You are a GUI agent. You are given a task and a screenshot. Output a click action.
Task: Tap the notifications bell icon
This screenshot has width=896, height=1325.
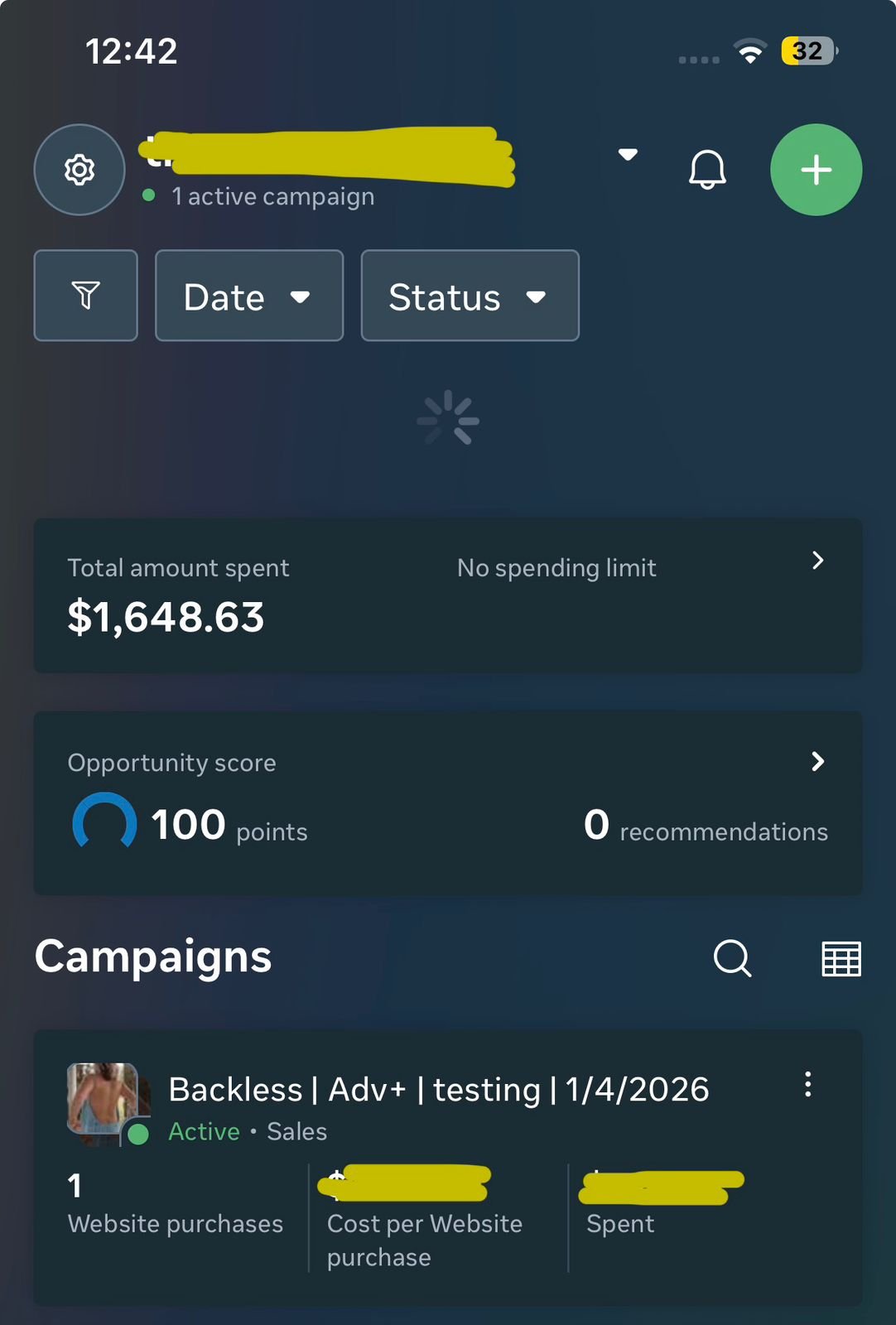pyautogui.click(x=707, y=170)
